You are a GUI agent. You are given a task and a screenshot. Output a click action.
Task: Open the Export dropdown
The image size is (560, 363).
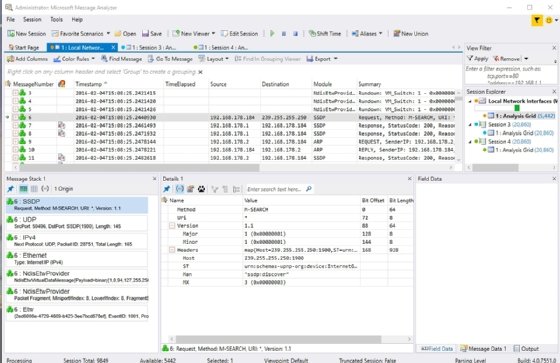(x=321, y=59)
